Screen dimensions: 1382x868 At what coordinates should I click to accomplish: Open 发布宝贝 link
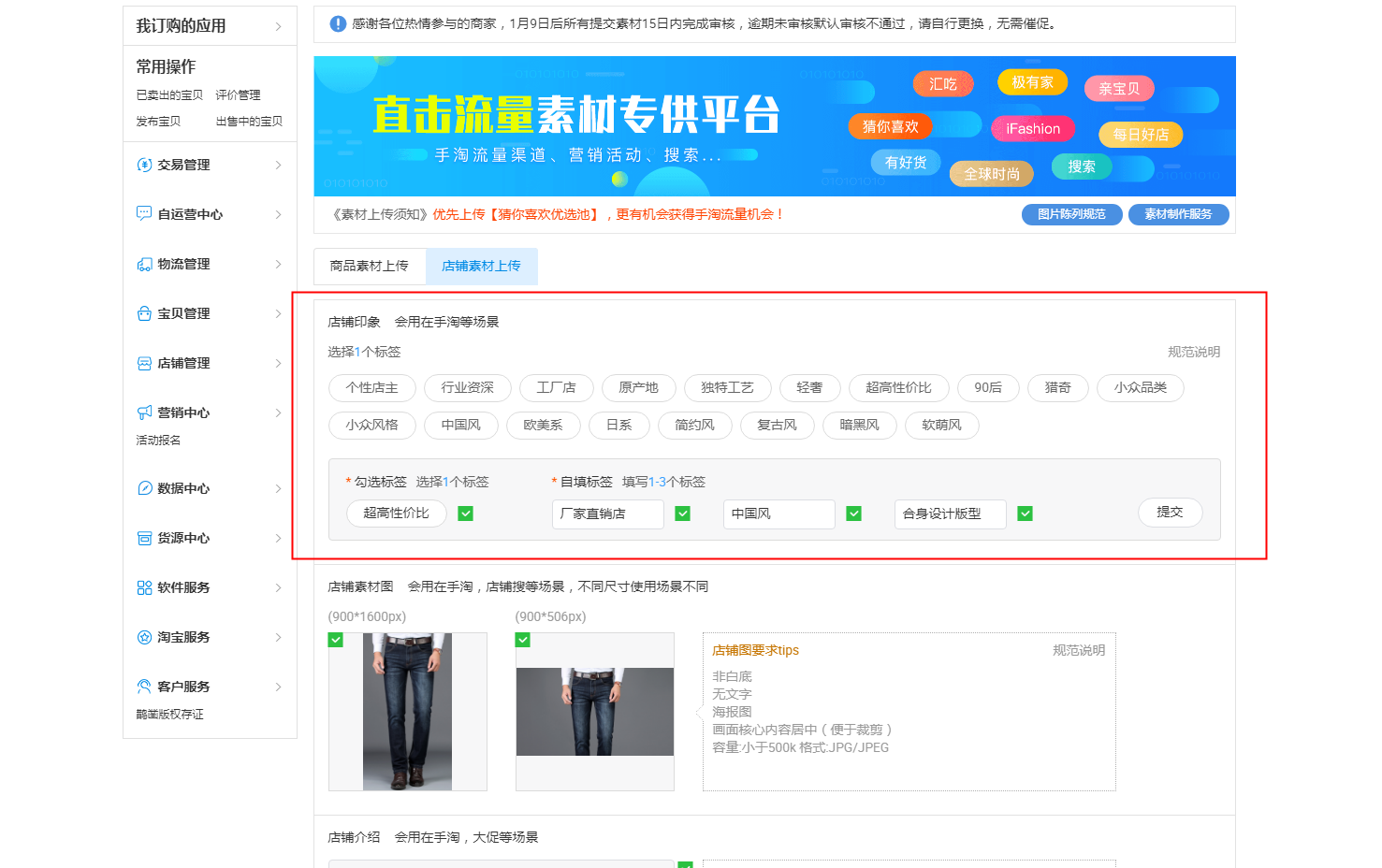(x=158, y=122)
